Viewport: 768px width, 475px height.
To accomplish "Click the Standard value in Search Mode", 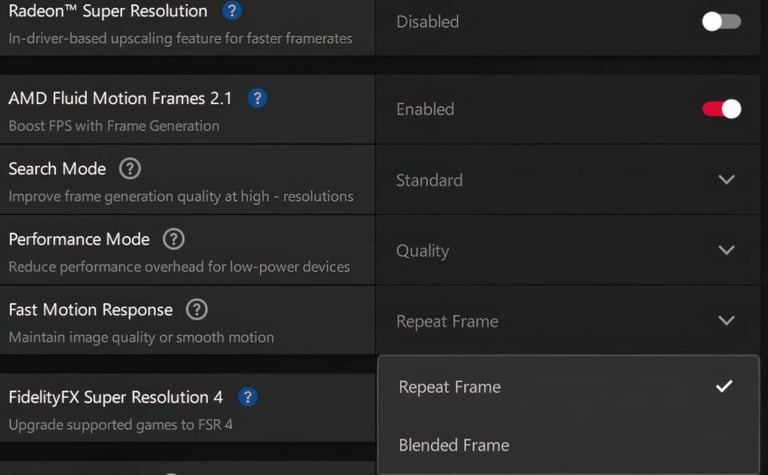I will (429, 180).
